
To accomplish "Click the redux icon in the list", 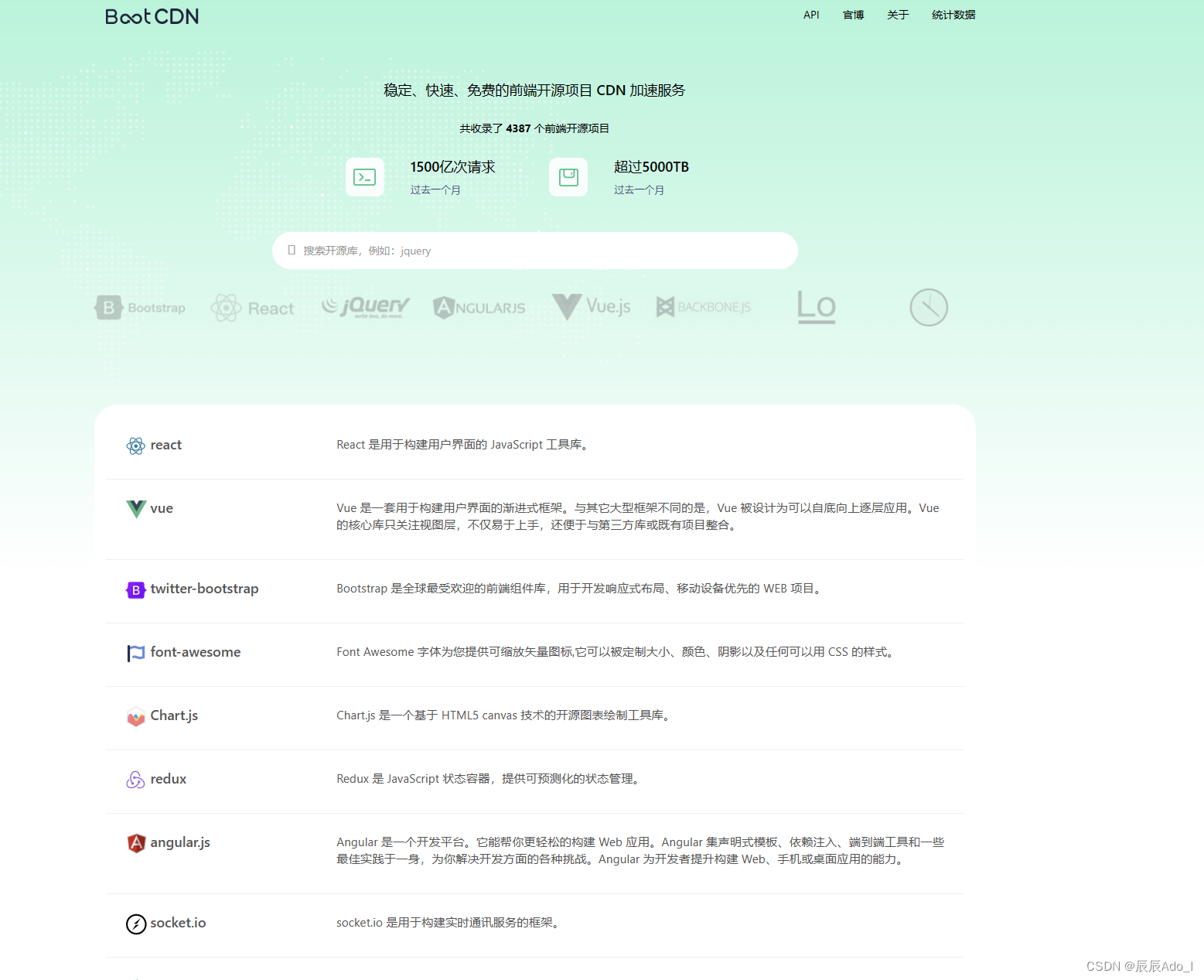I will click(135, 780).
